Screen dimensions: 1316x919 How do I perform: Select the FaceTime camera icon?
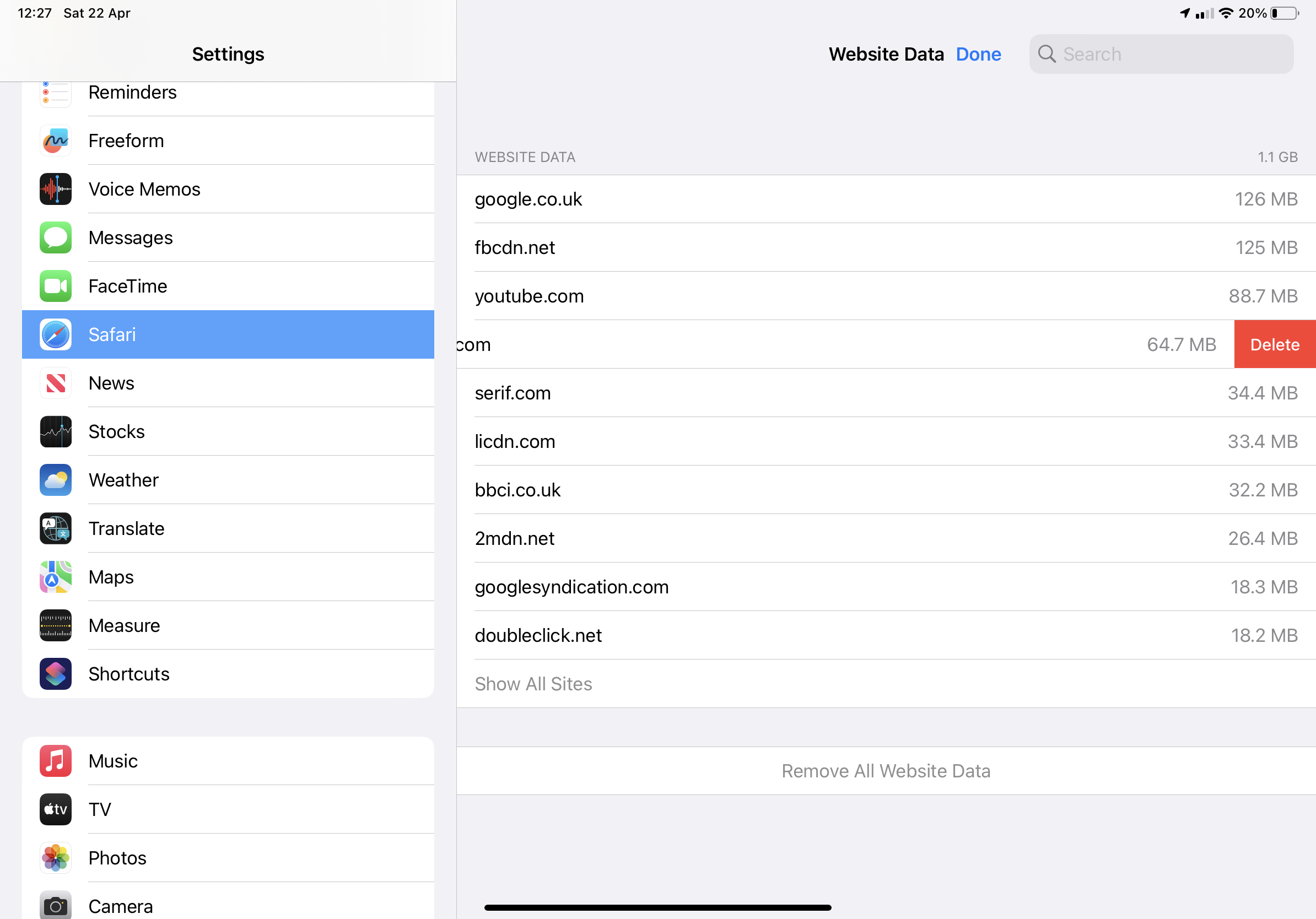pyautogui.click(x=56, y=286)
